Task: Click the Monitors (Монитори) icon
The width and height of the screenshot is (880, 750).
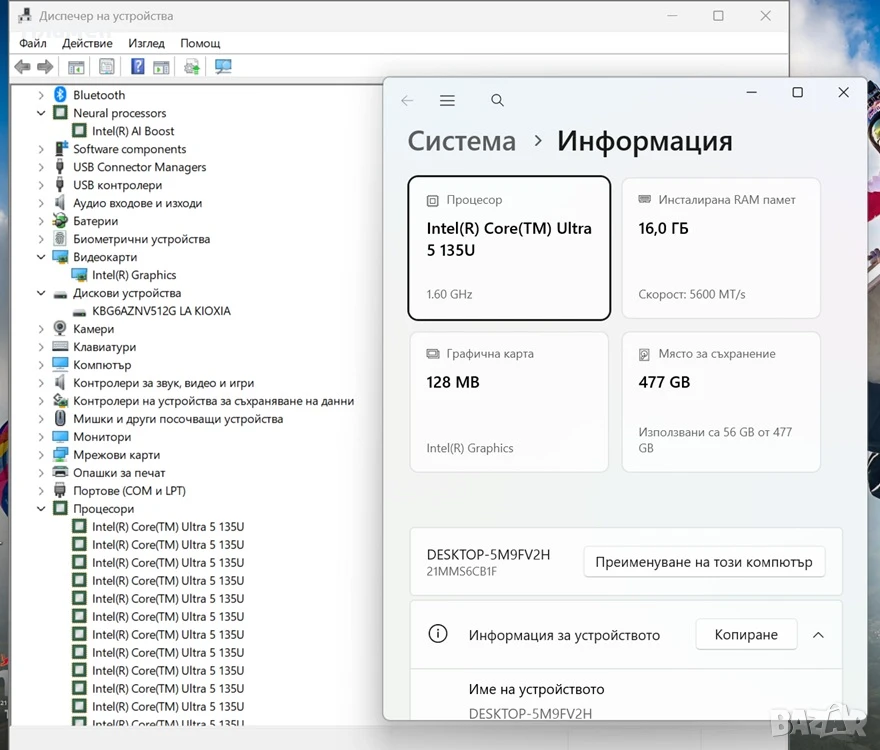Action: [60, 436]
